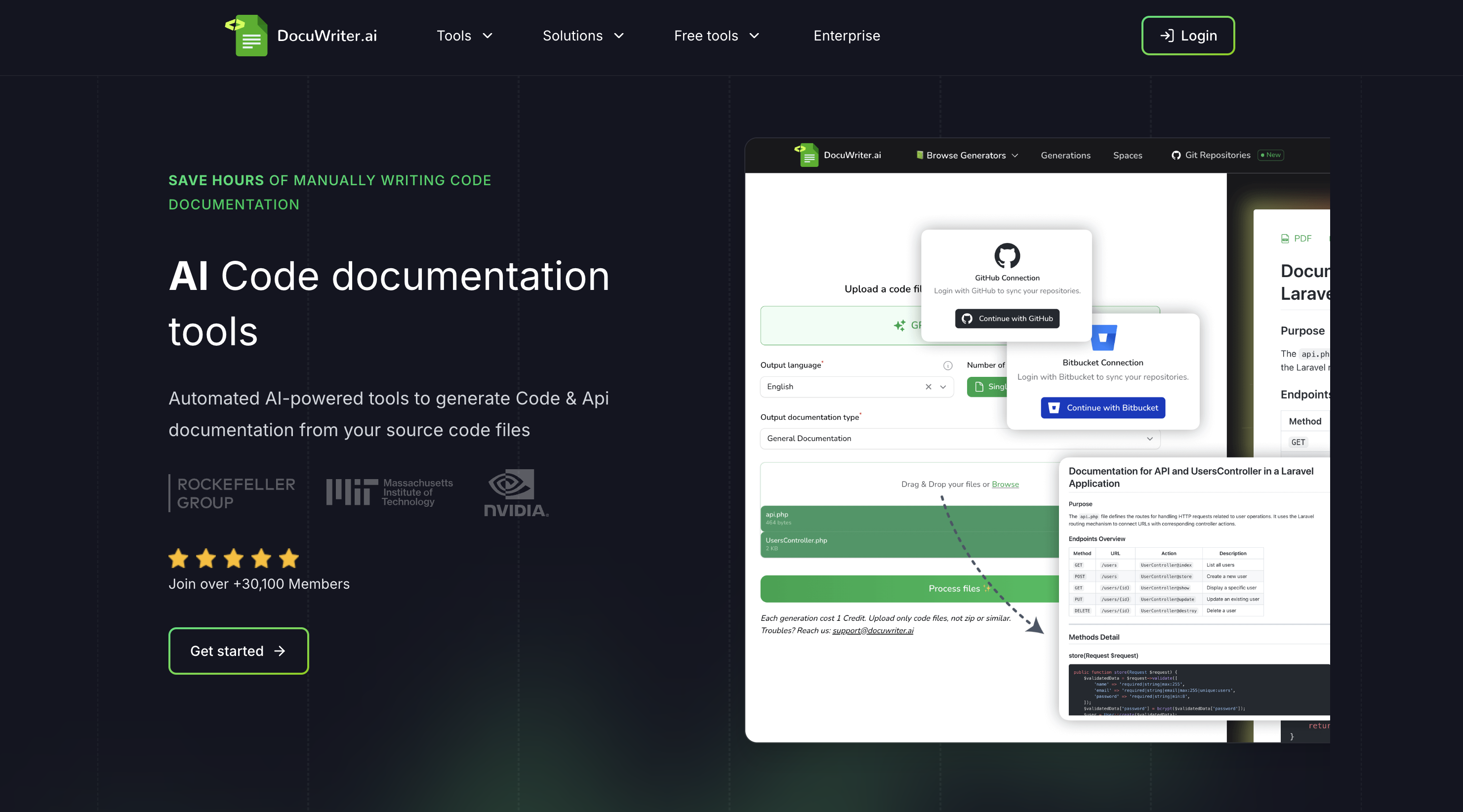
Task: Click the login arrow icon
Action: click(1167, 36)
